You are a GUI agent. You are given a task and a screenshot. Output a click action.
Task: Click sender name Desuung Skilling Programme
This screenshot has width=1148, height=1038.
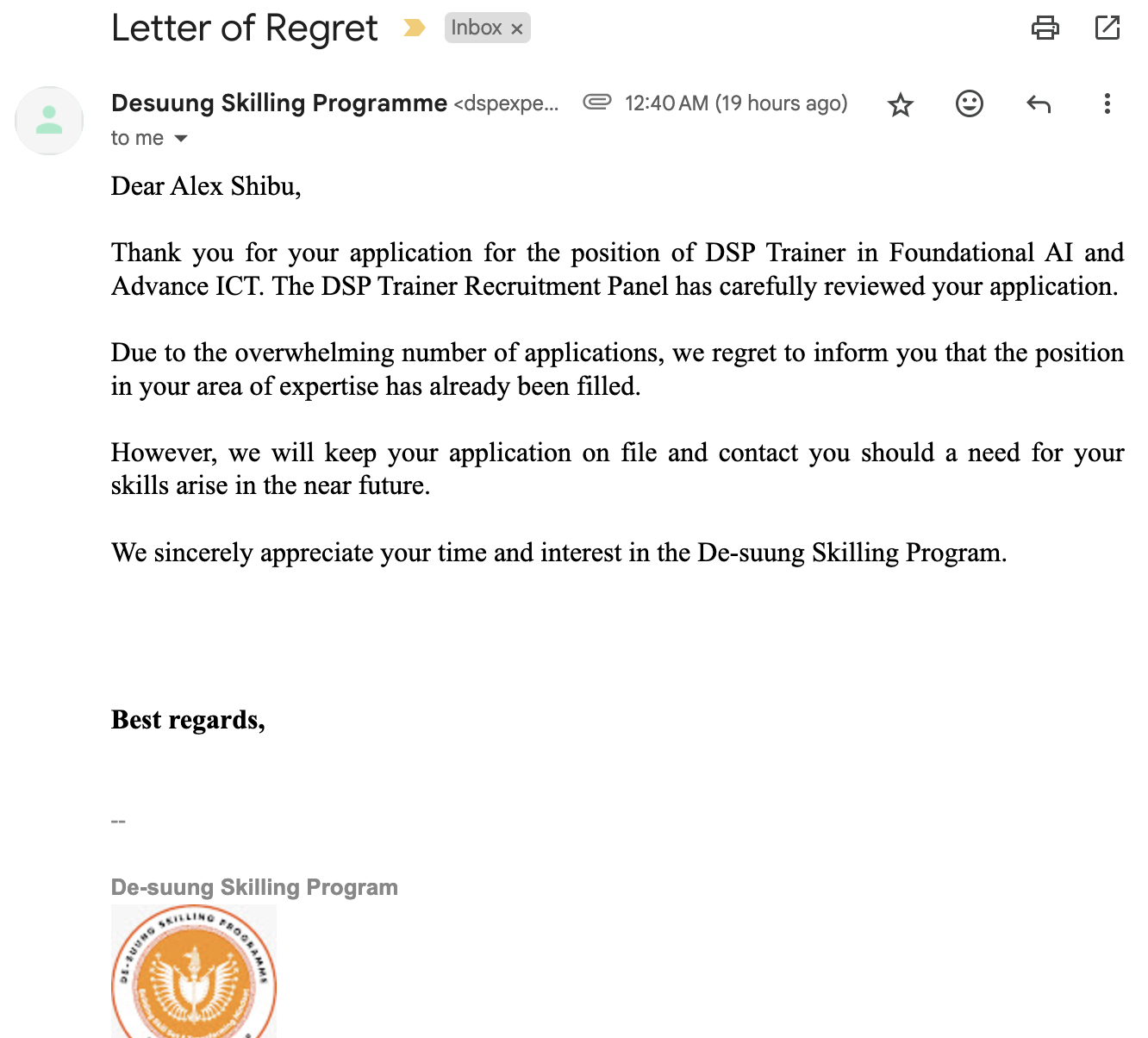tap(279, 103)
